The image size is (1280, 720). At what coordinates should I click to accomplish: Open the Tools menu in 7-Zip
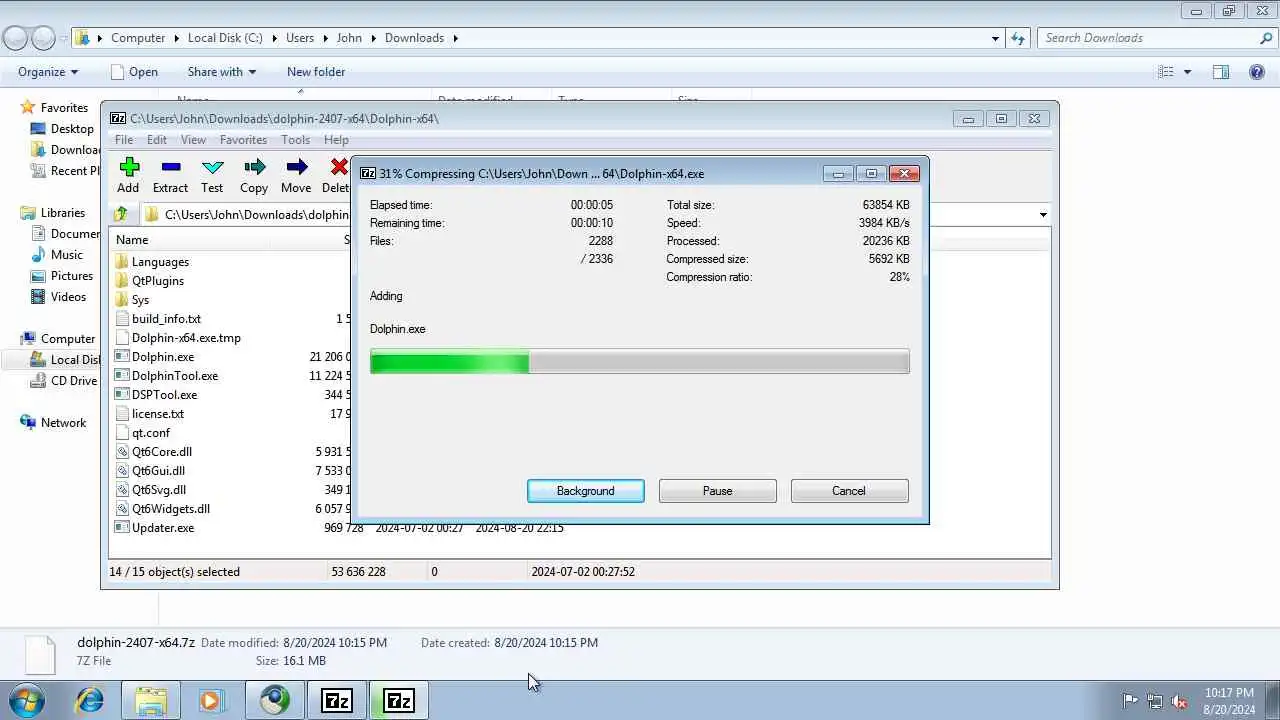coord(295,140)
